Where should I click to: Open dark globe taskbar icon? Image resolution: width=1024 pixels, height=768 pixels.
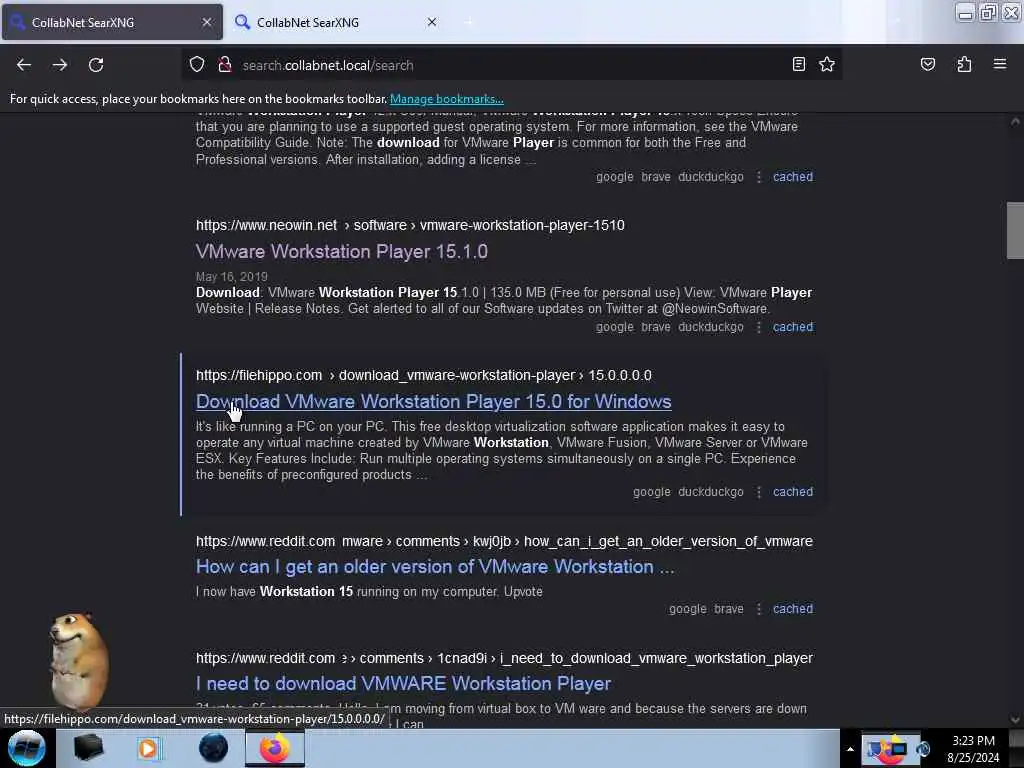[214, 748]
